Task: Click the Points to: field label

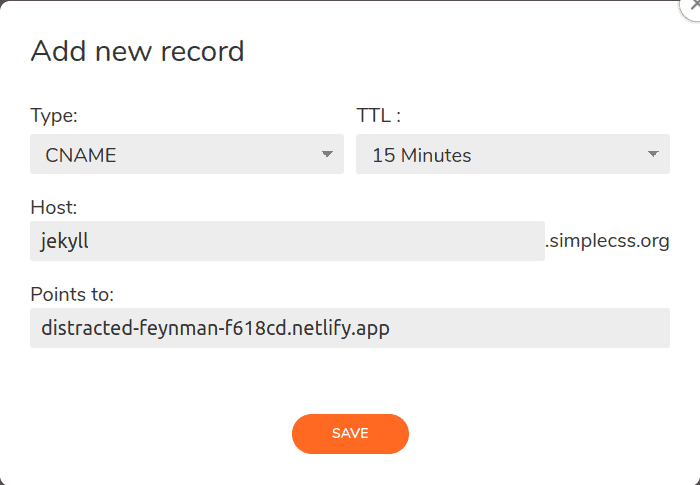Action: point(72,294)
